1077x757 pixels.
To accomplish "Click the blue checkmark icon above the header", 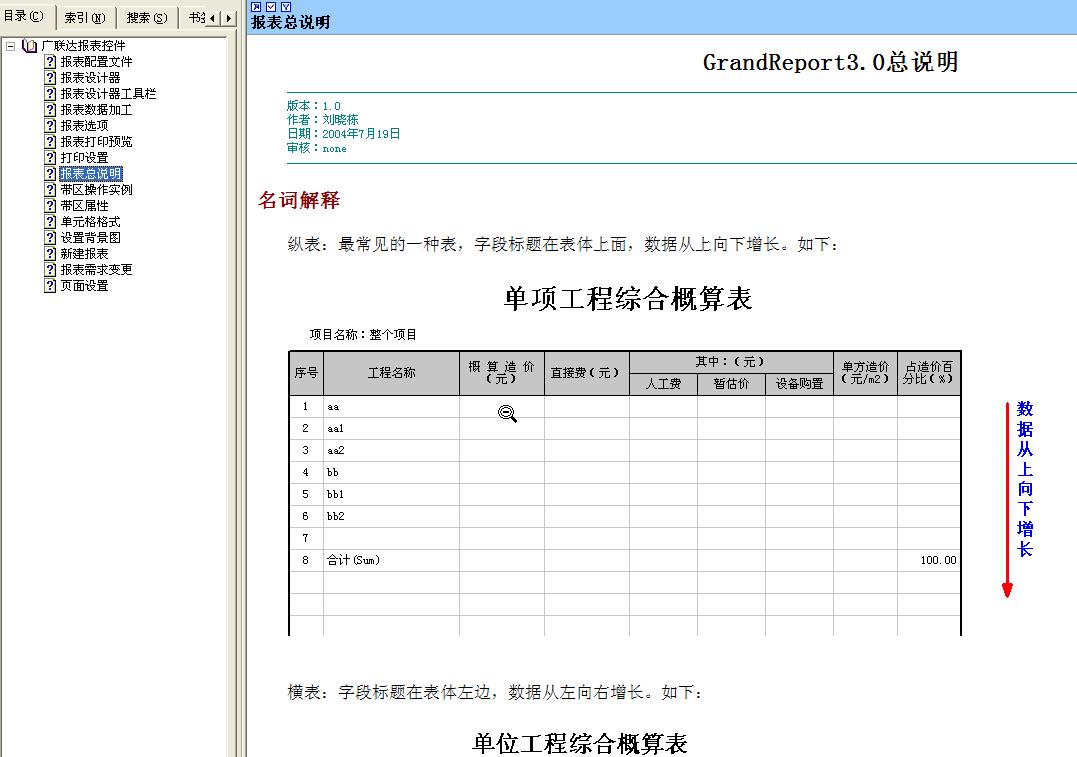I will [271, 7].
